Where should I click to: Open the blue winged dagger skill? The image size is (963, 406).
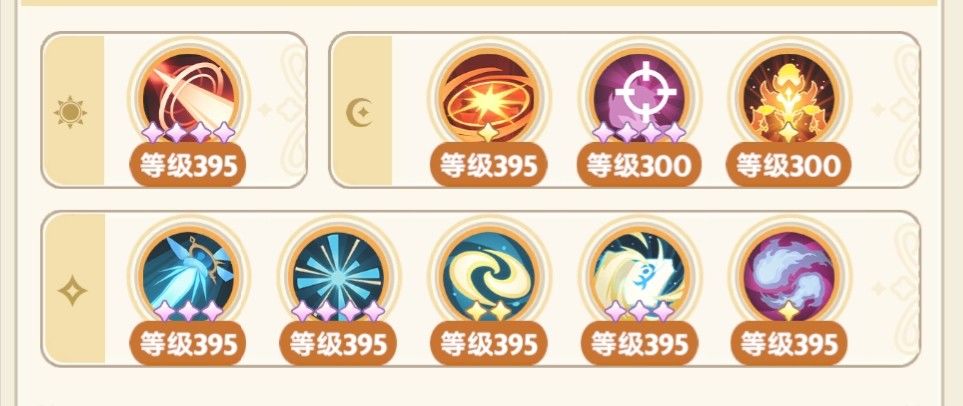[x=189, y=277]
